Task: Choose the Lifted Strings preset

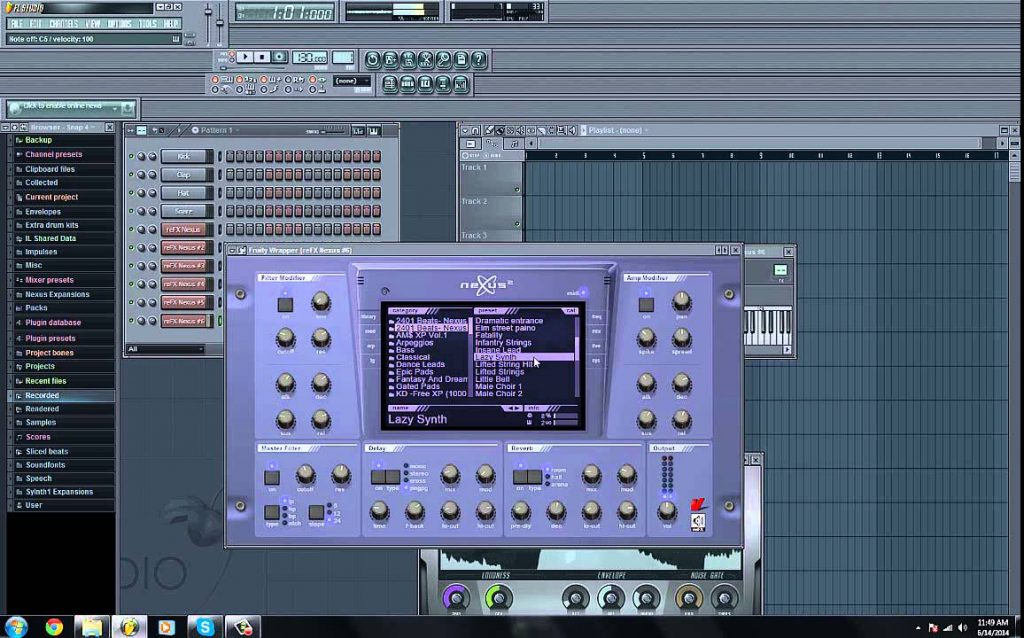Action: [x=500, y=372]
